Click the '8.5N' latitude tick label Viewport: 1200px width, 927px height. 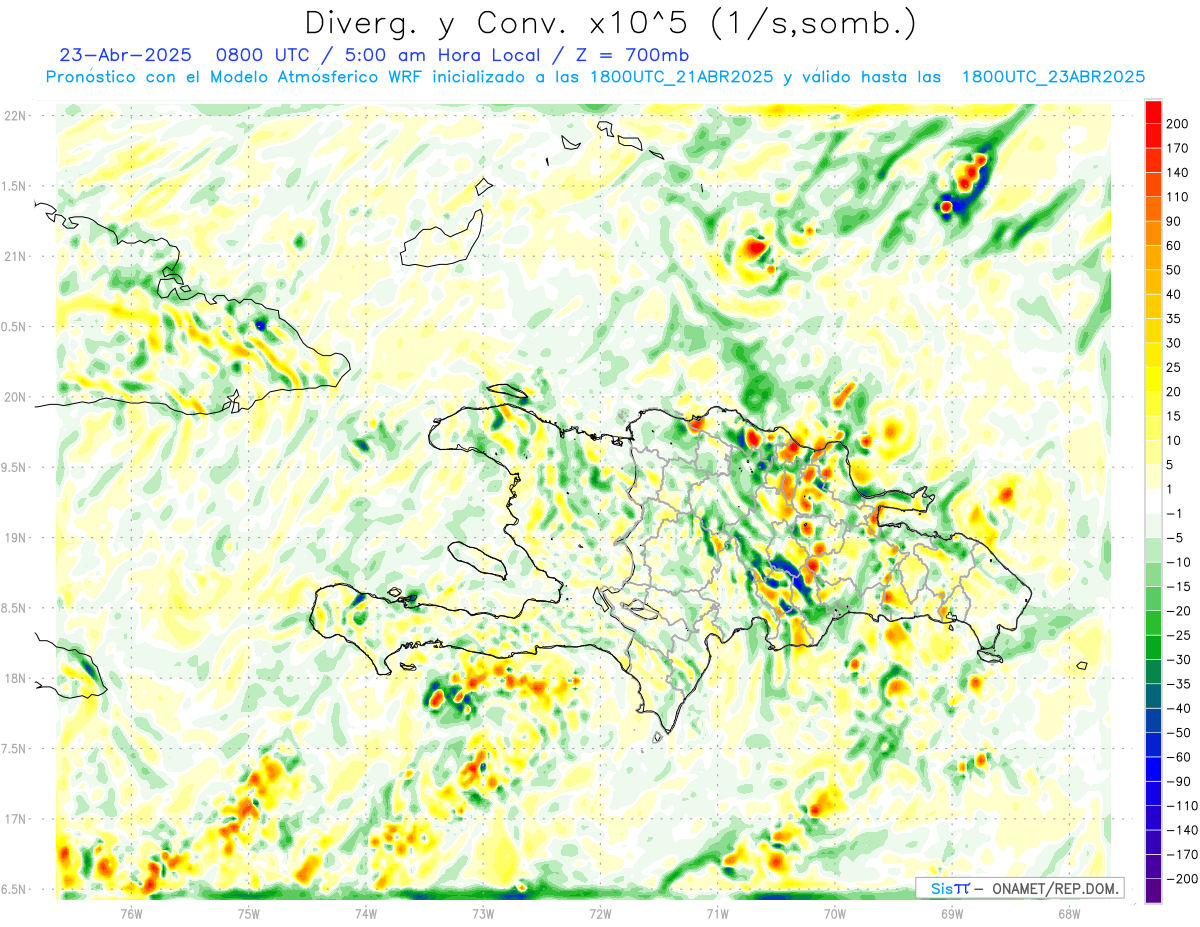(x=13, y=608)
